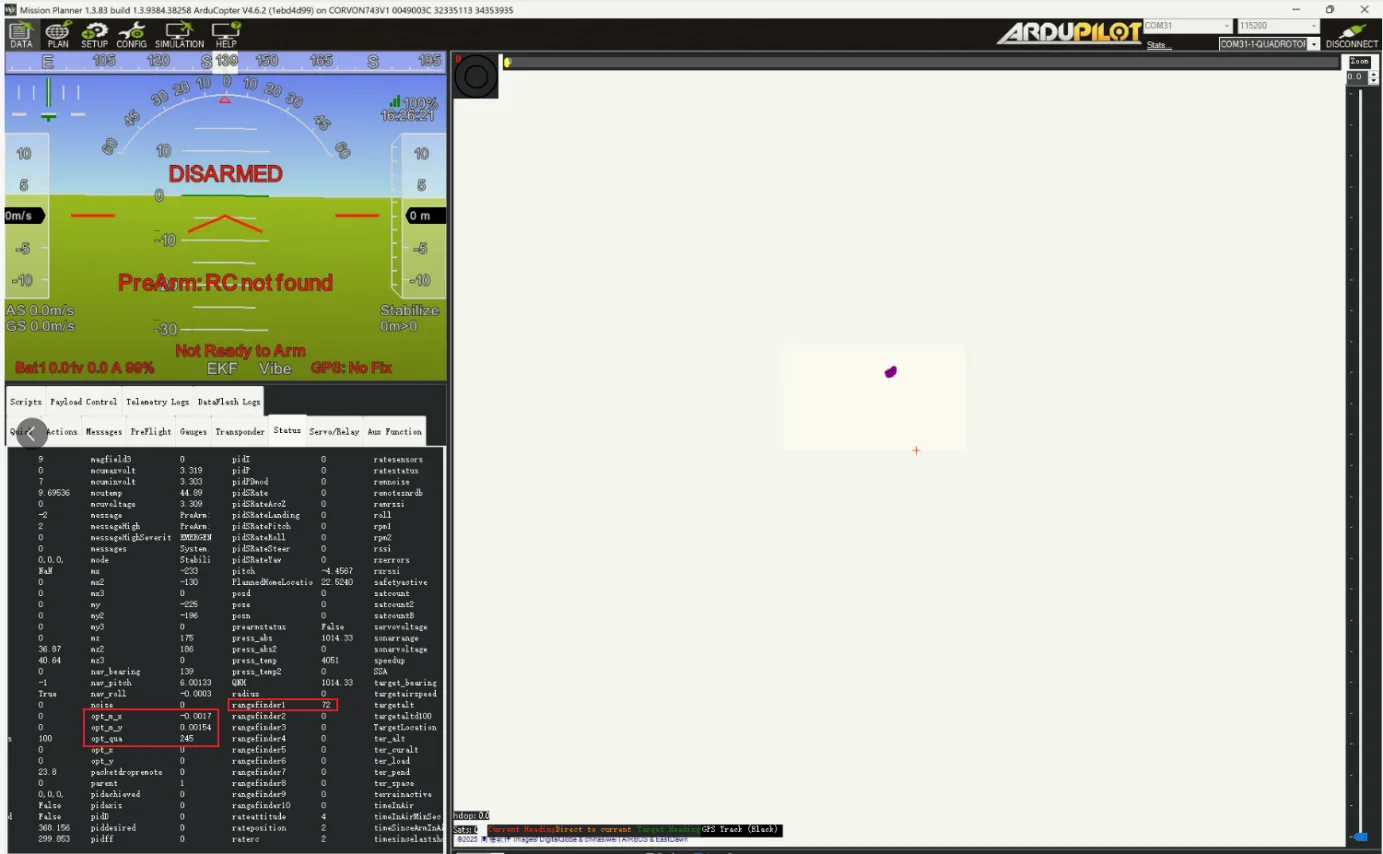1383x854 pixels.
Task: Click the hdop readout below the map
Action: 471,816
